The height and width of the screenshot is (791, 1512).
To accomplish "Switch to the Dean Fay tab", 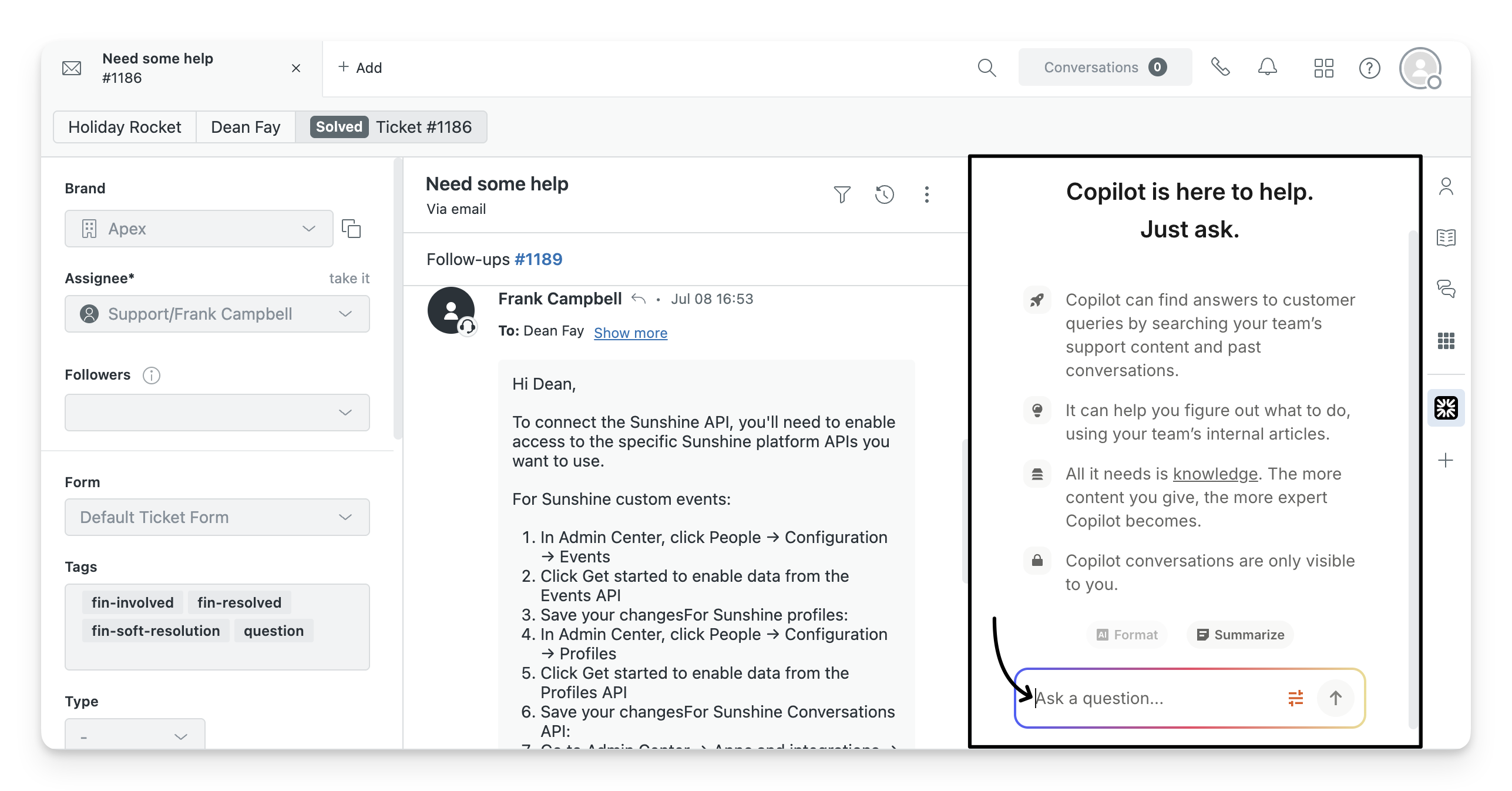I will click(x=246, y=127).
